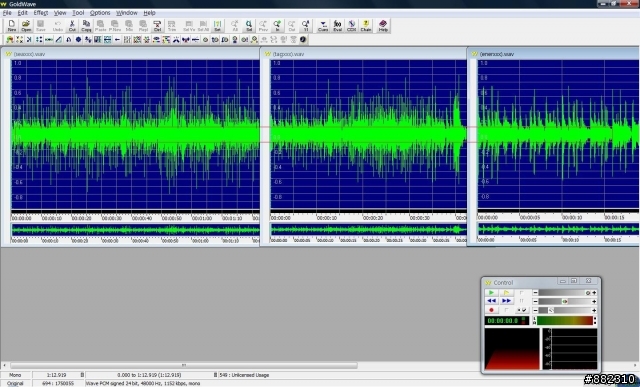Click the fast forward button in Control
The image size is (640, 387).
click(507, 301)
